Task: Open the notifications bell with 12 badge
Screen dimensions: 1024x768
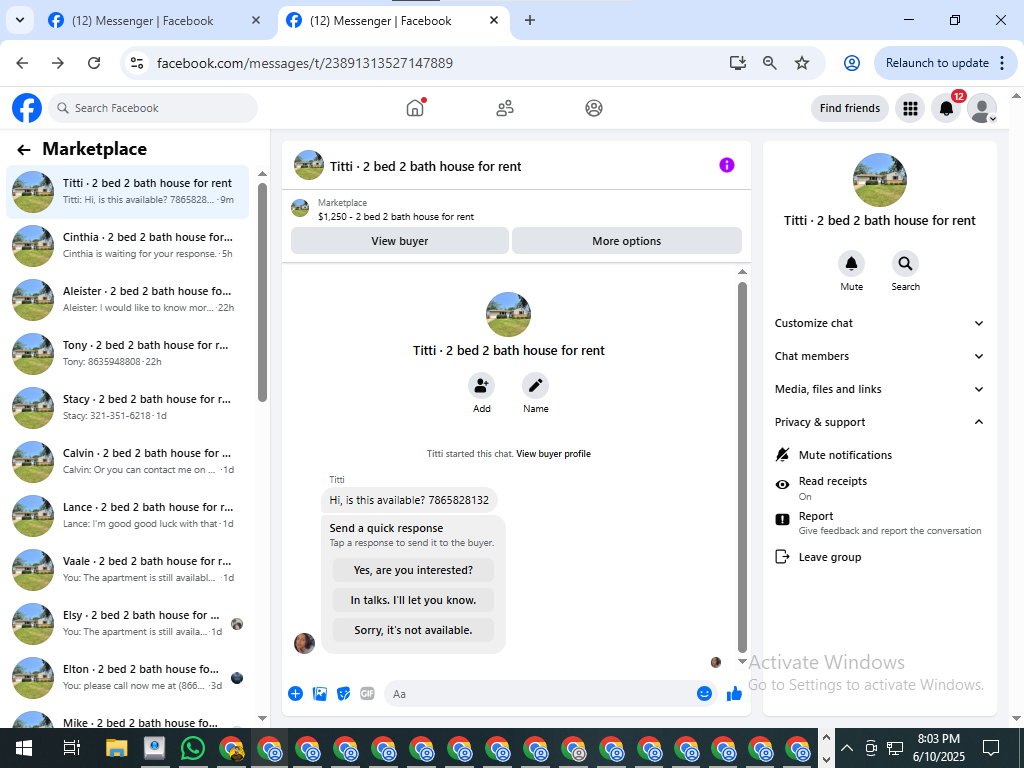Action: click(946, 108)
